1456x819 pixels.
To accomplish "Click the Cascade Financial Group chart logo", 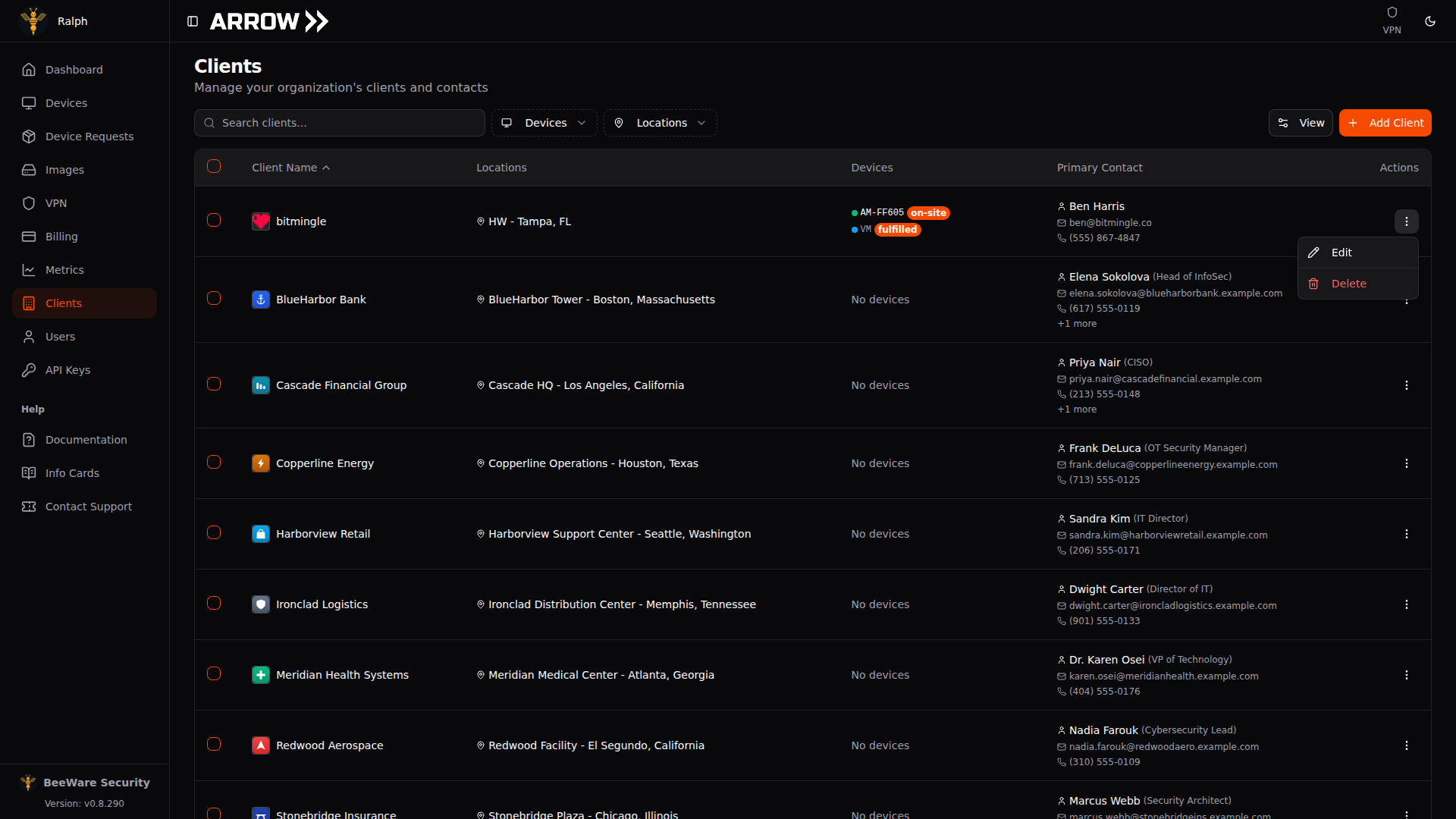I will 261,385.
